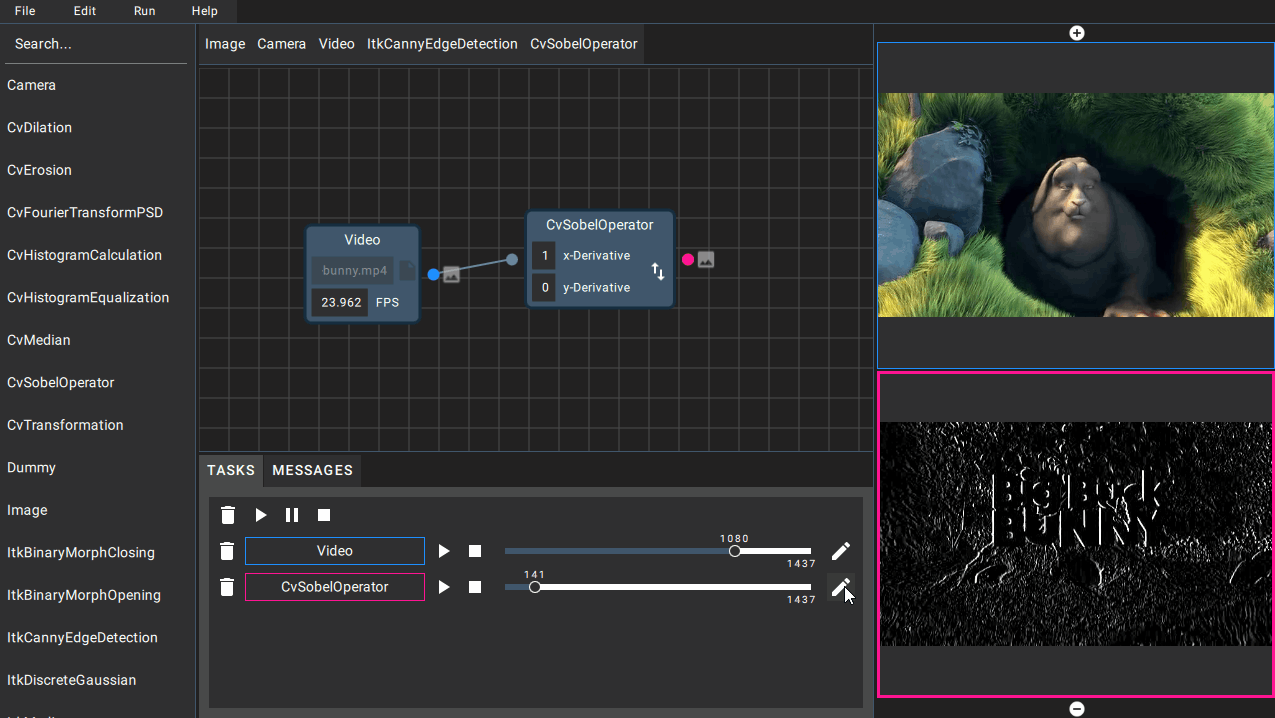Image resolution: width=1275 pixels, height=718 pixels.
Task: Pause all tasks
Action: click(292, 515)
